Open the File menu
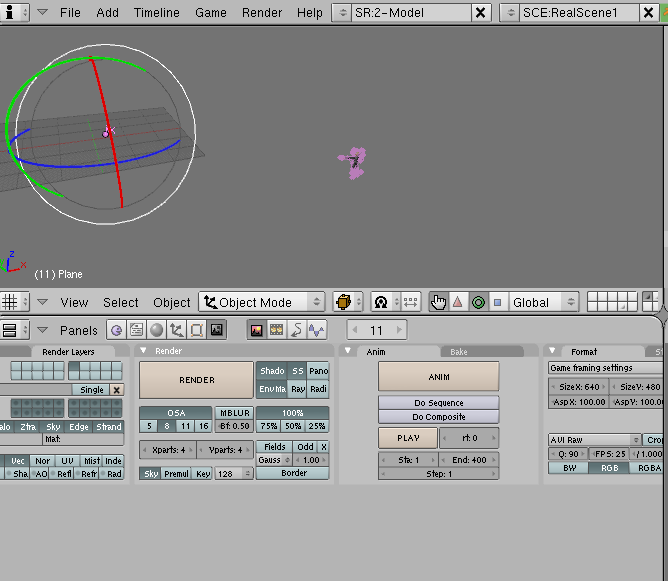Image resolution: width=668 pixels, height=581 pixels. (x=70, y=13)
